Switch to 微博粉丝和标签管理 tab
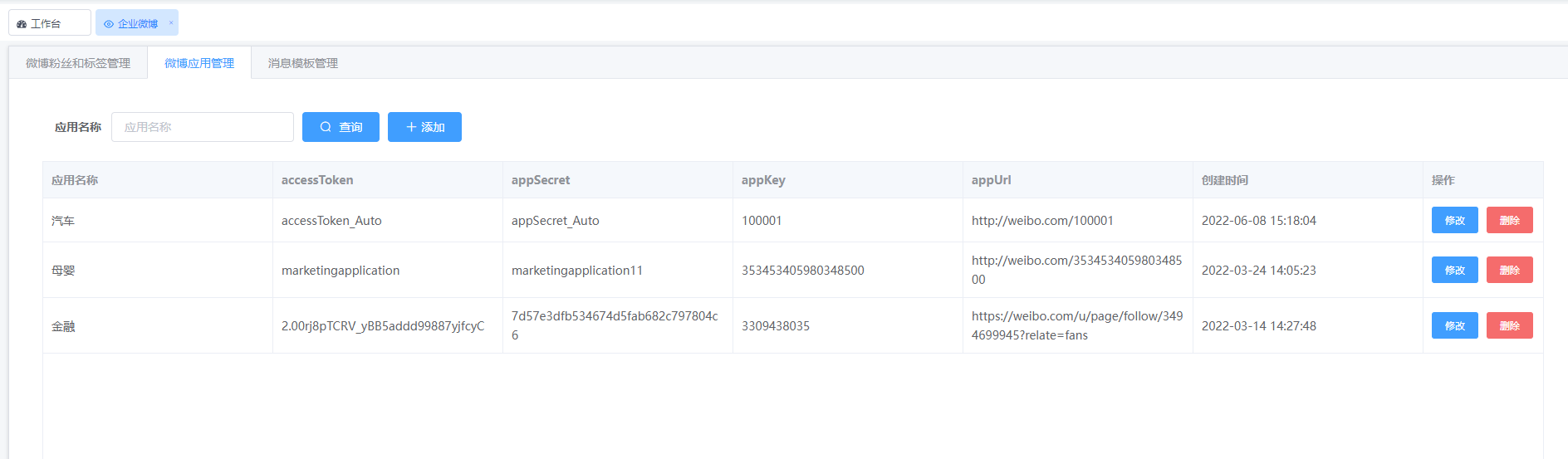This screenshot has height=459, width=1568. pyautogui.click(x=78, y=63)
